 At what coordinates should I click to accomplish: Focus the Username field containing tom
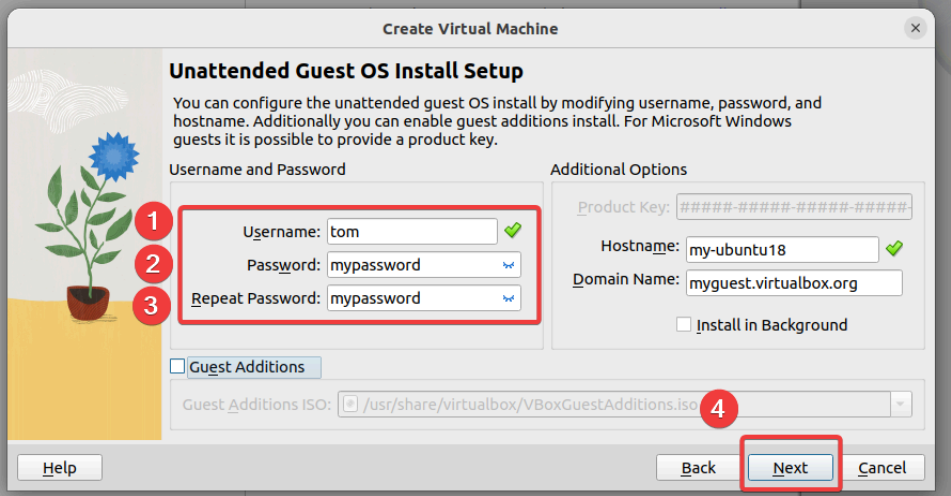412,232
